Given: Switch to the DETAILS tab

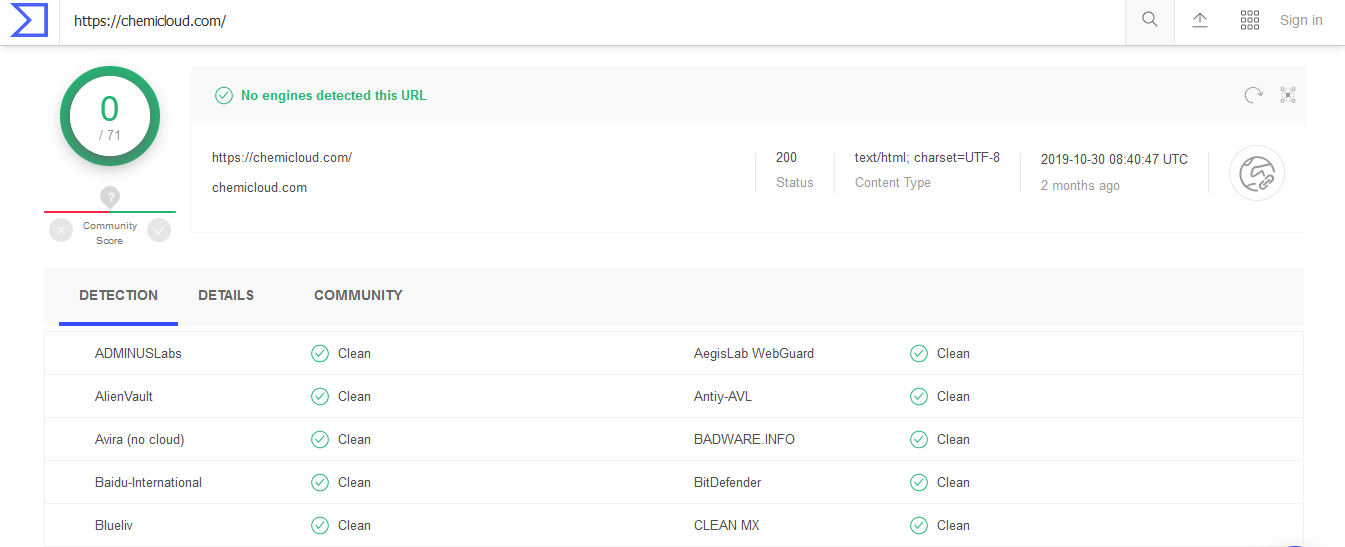Looking at the screenshot, I should click(226, 296).
